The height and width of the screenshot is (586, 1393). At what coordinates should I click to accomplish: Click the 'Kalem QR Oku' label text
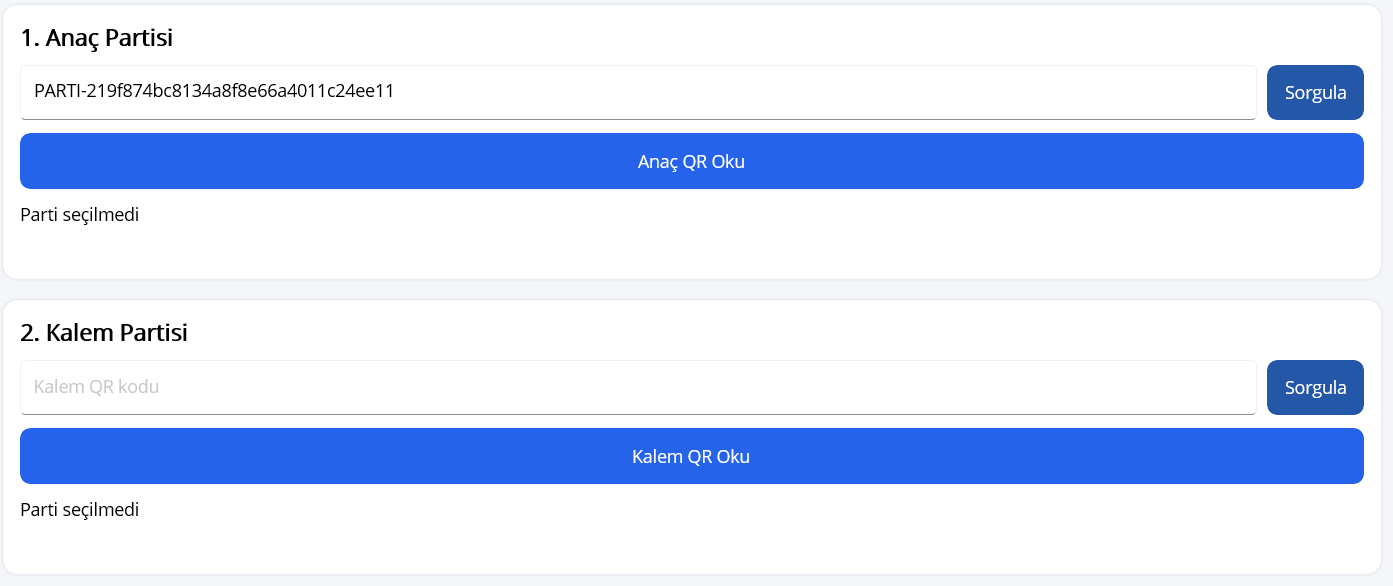[x=691, y=457]
